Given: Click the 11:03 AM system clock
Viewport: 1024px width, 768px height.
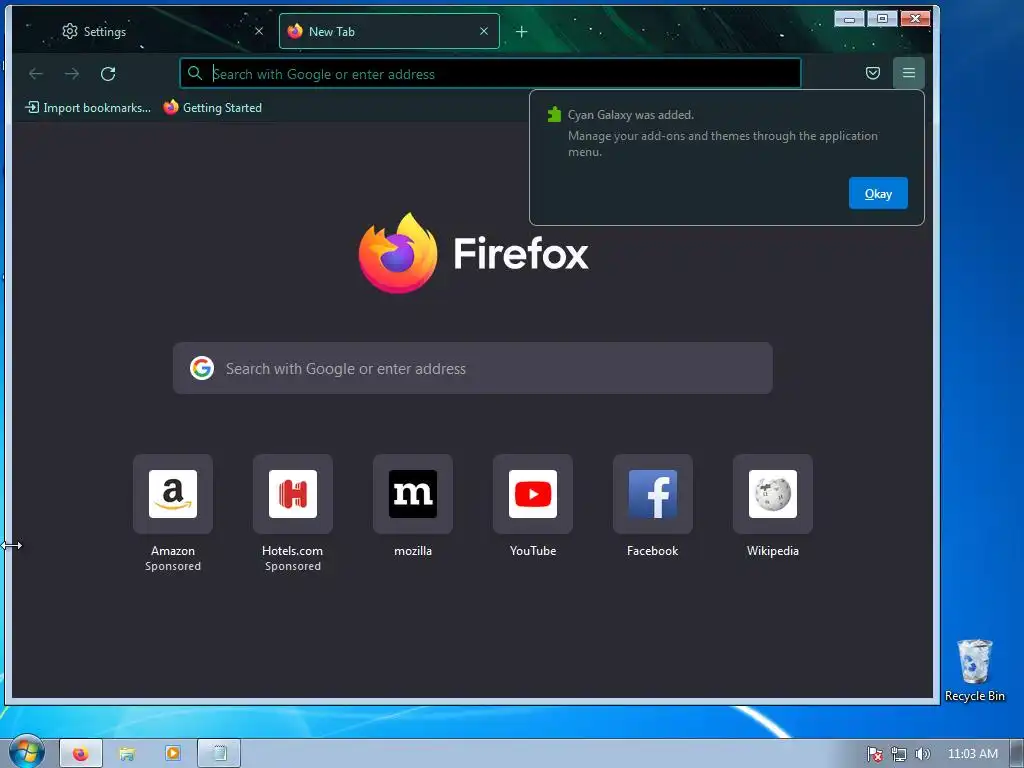Looking at the screenshot, I should coord(972,754).
